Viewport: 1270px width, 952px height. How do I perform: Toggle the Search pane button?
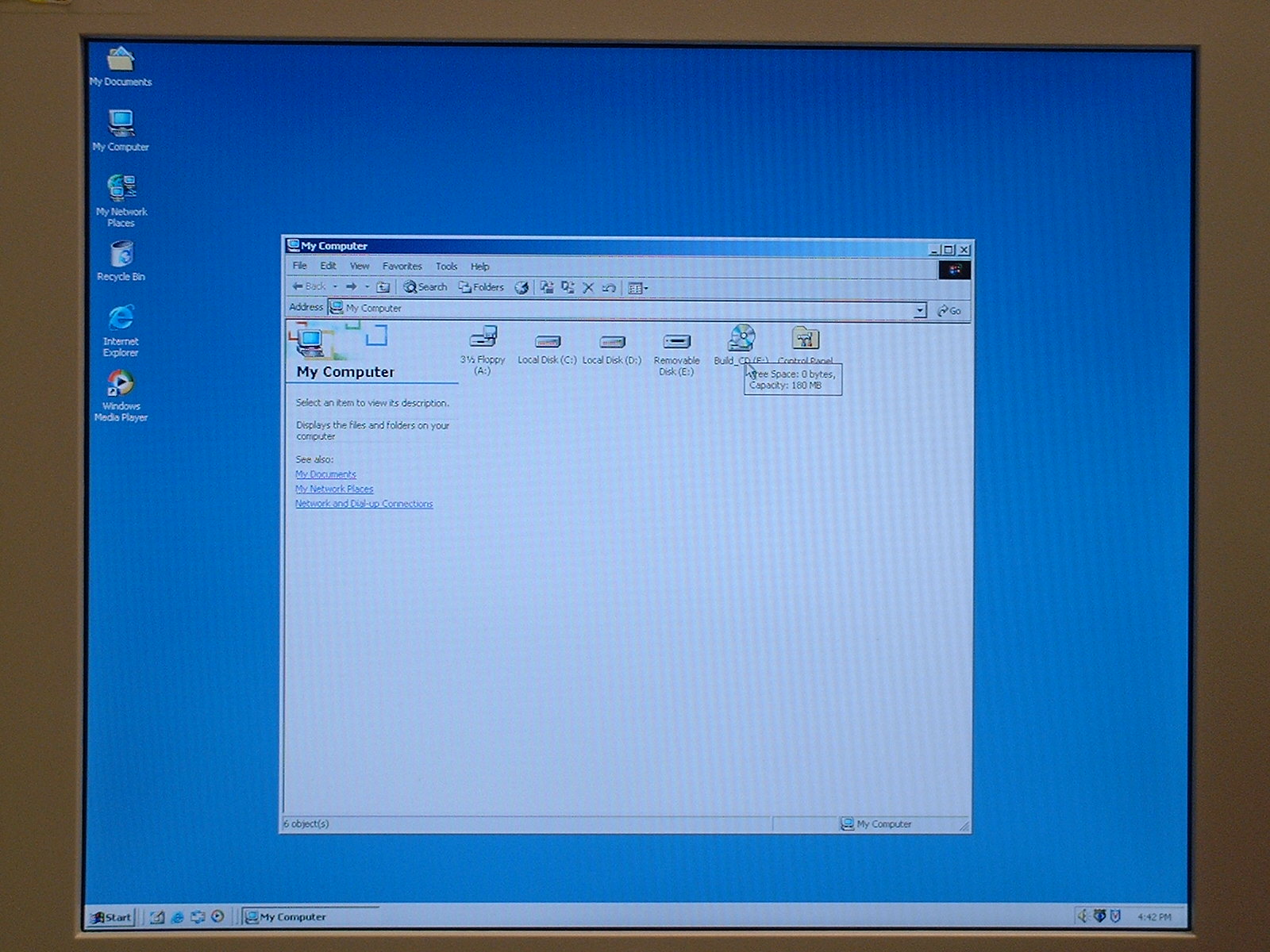425,287
